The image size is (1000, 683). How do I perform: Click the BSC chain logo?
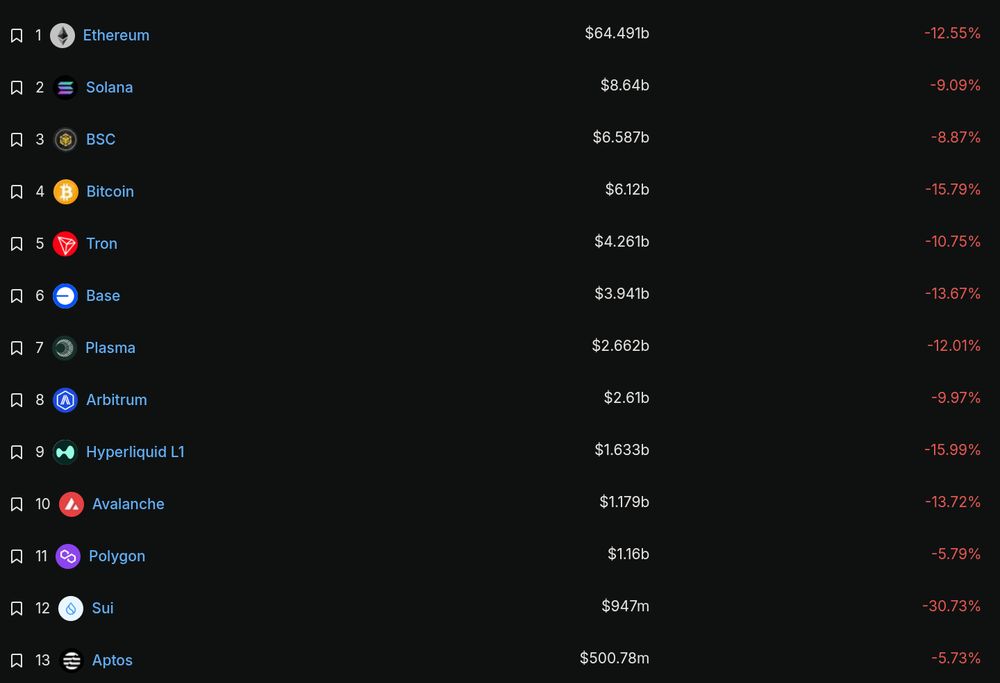tap(65, 139)
